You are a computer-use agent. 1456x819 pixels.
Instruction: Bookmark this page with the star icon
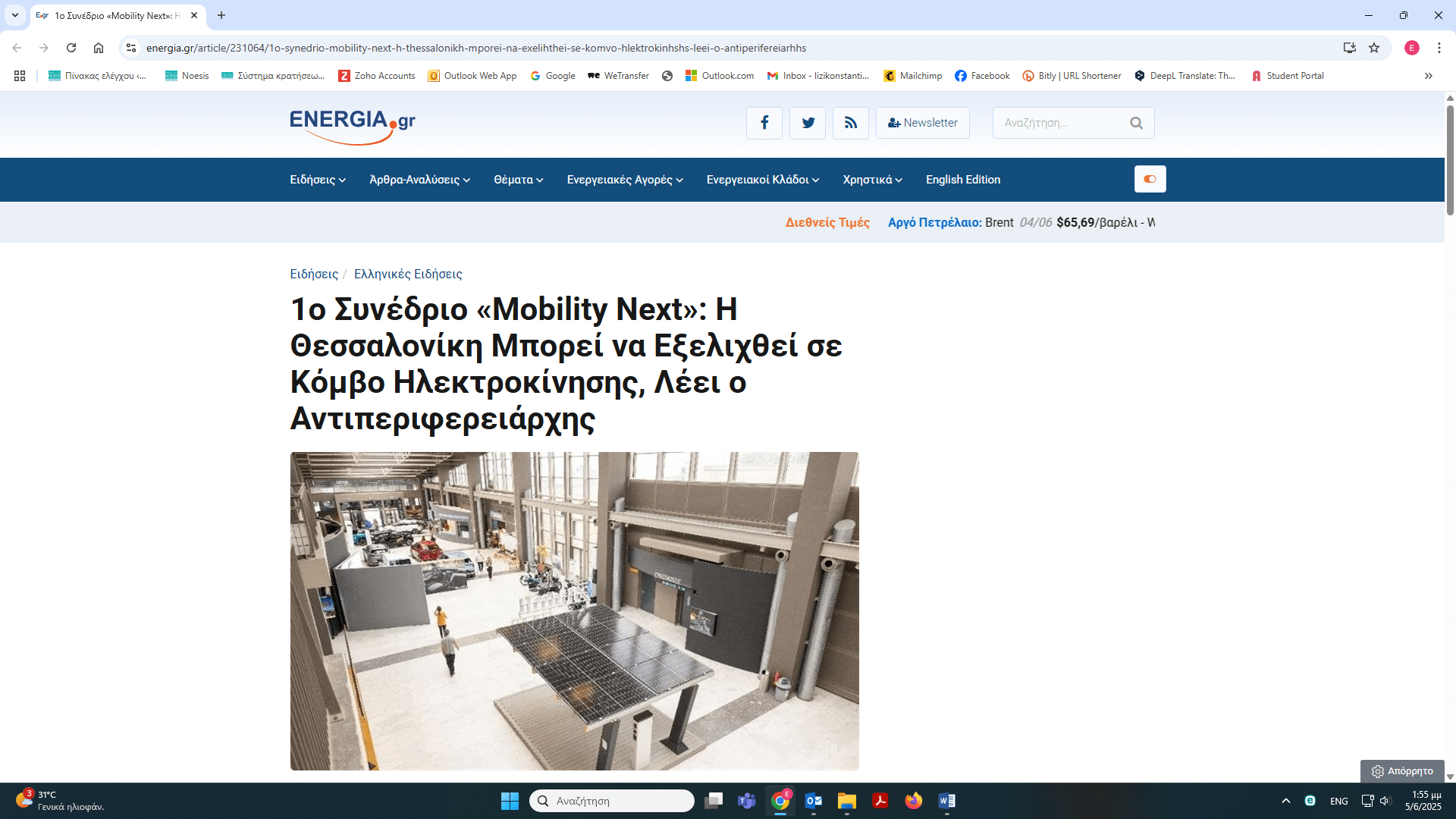pos(1374,48)
